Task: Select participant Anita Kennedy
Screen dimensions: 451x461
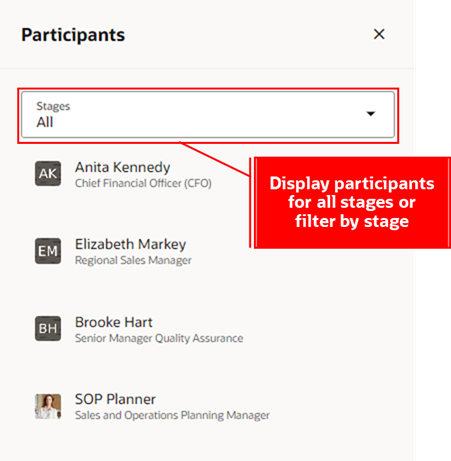Action: coord(122,167)
